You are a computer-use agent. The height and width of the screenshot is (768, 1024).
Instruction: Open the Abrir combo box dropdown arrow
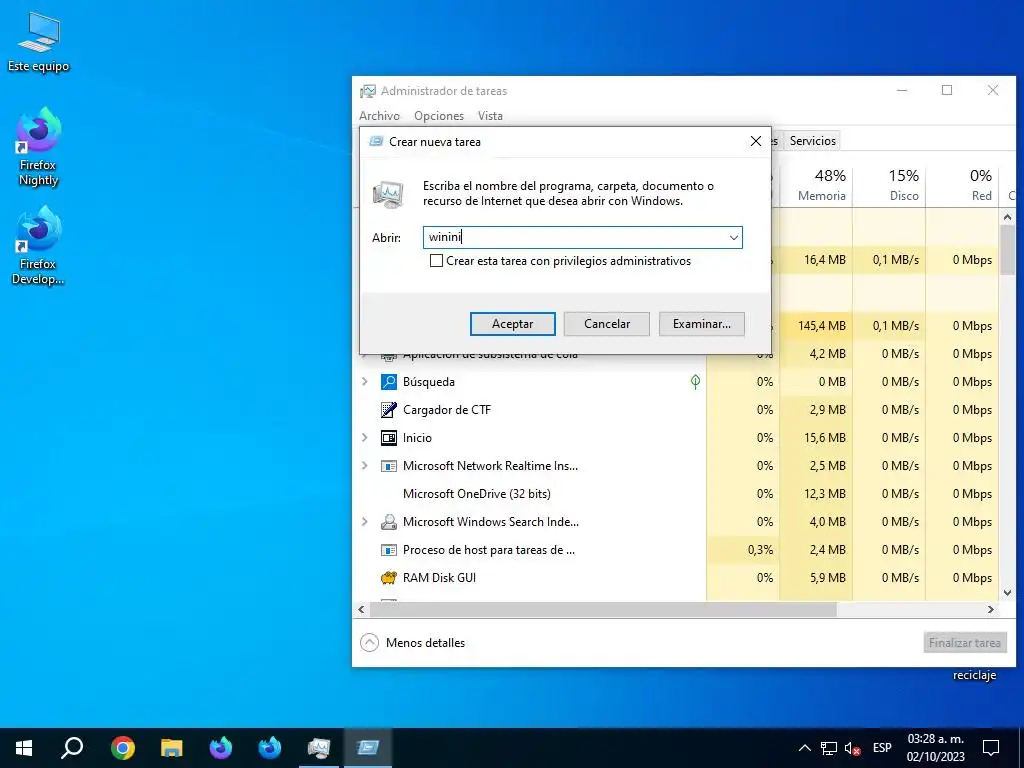click(733, 238)
